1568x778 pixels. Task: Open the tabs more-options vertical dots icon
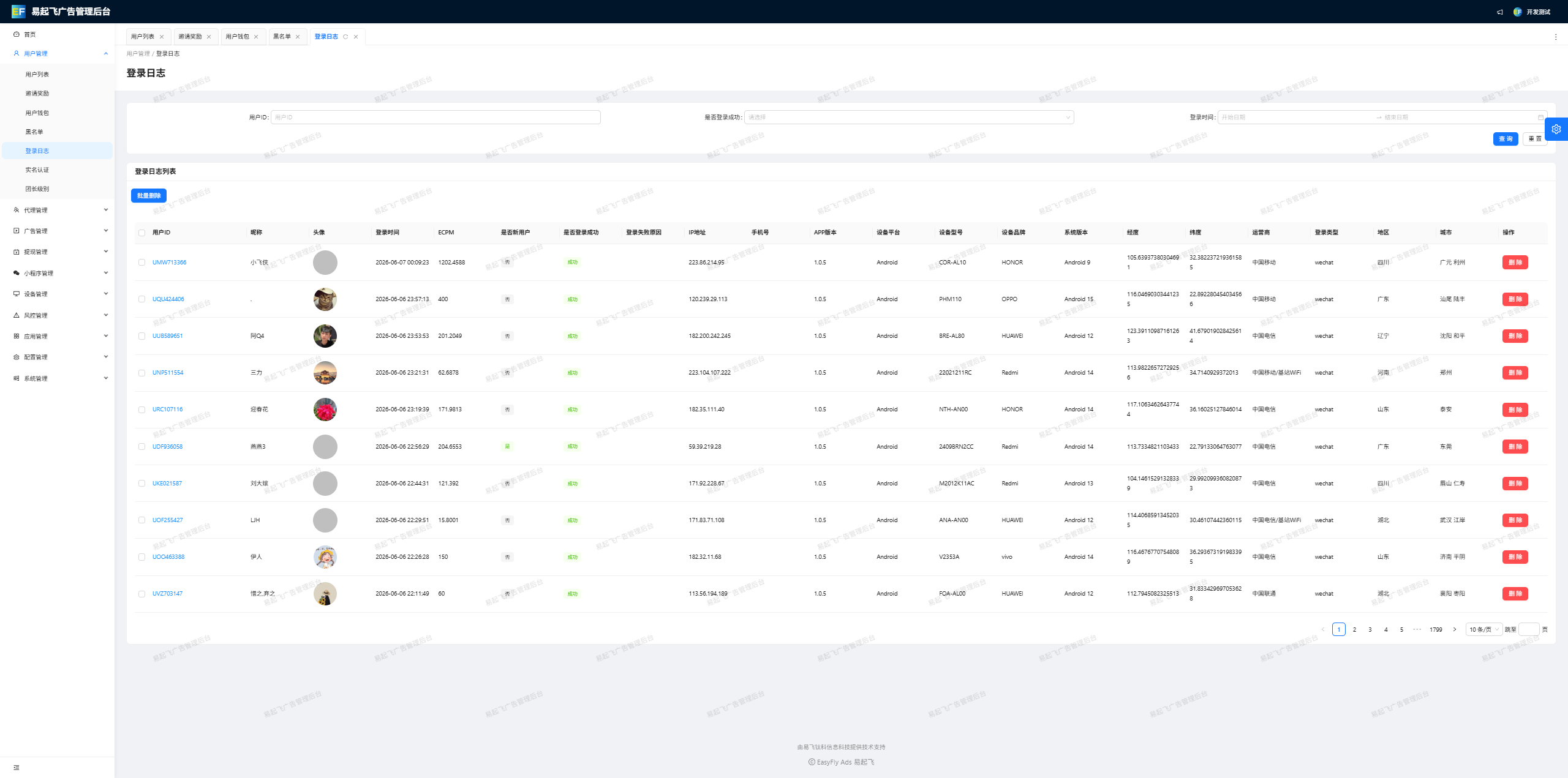pos(1556,37)
